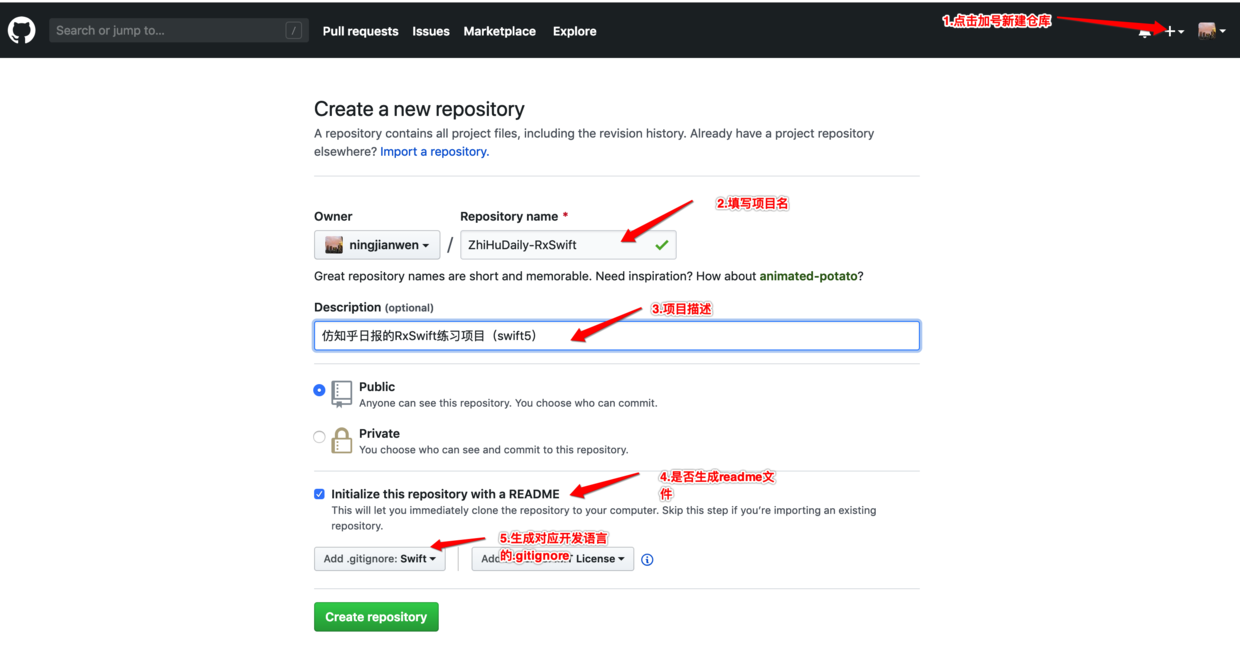Click the Description (optional) label

point(374,307)
